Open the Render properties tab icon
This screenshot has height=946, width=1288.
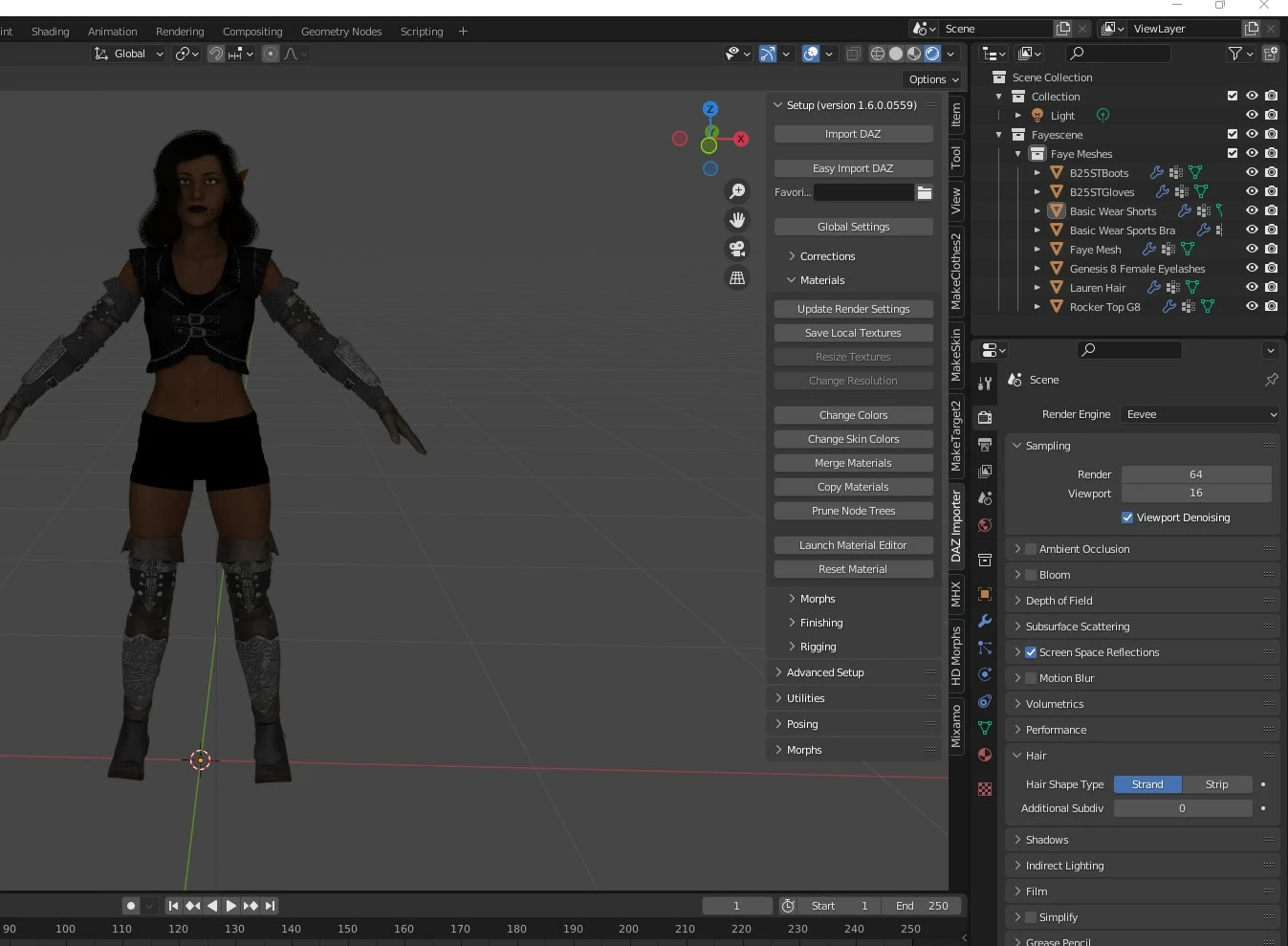click(985, 418)
